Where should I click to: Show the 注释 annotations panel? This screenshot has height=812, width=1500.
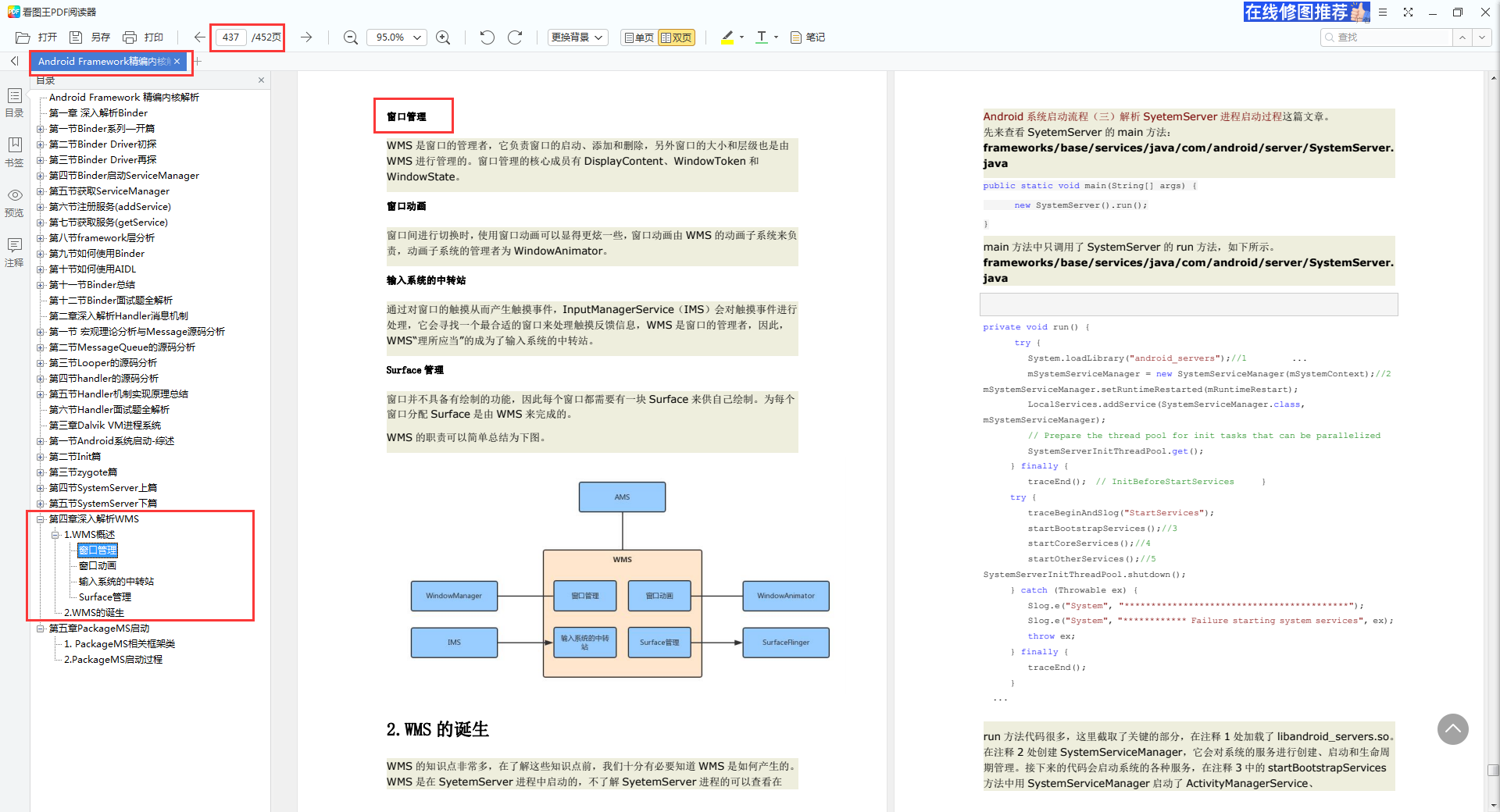pyautogui.click(x=14, y=252)
